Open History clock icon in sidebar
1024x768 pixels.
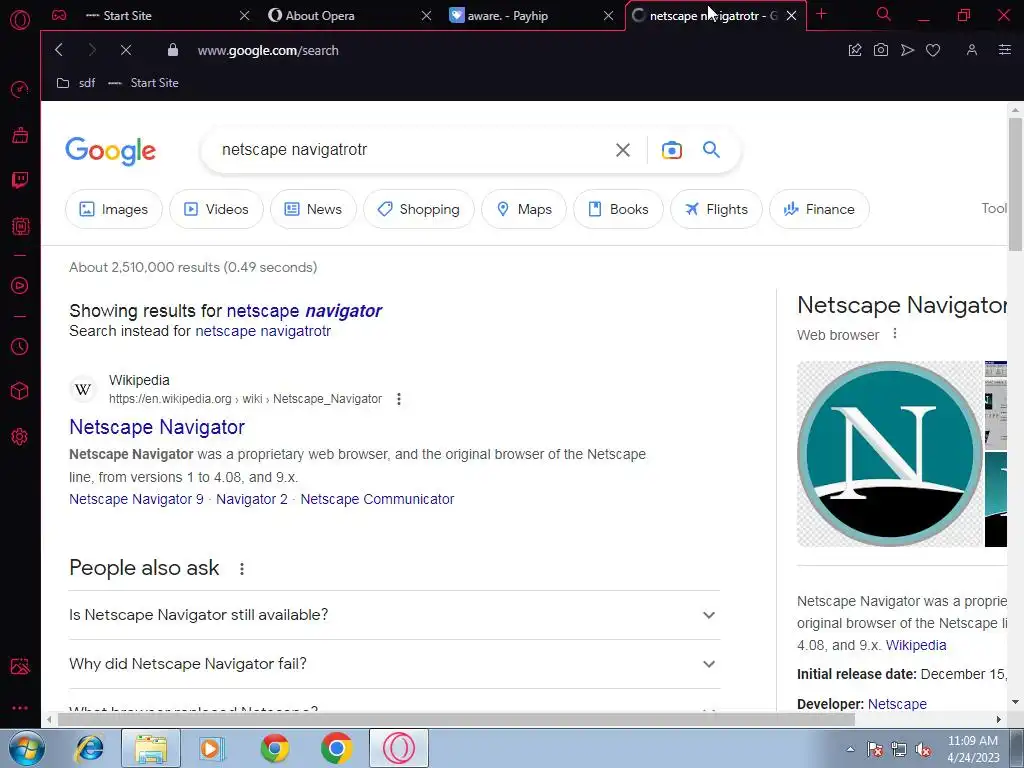coord(20,346)
